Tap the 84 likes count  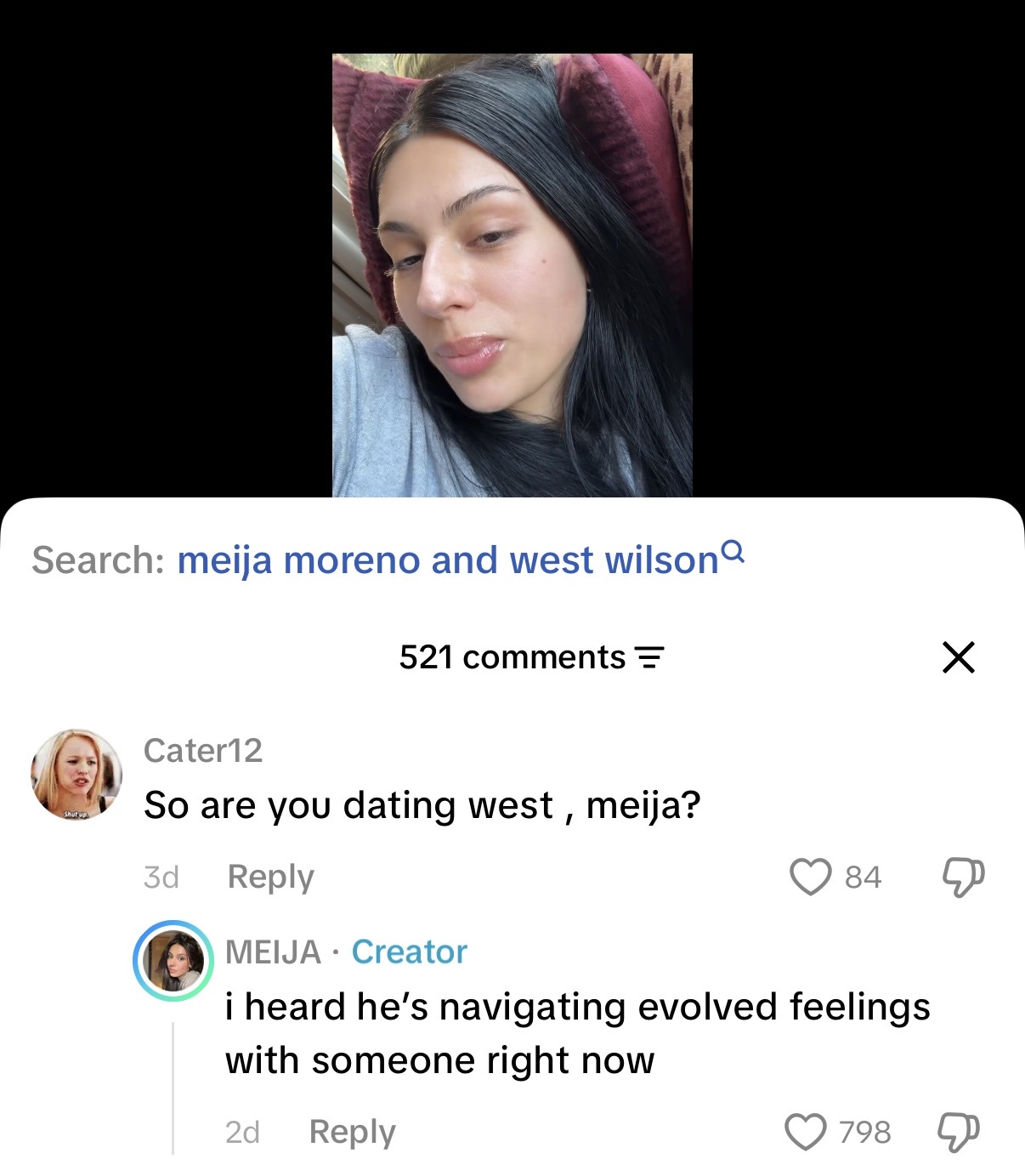pos(863,877)
